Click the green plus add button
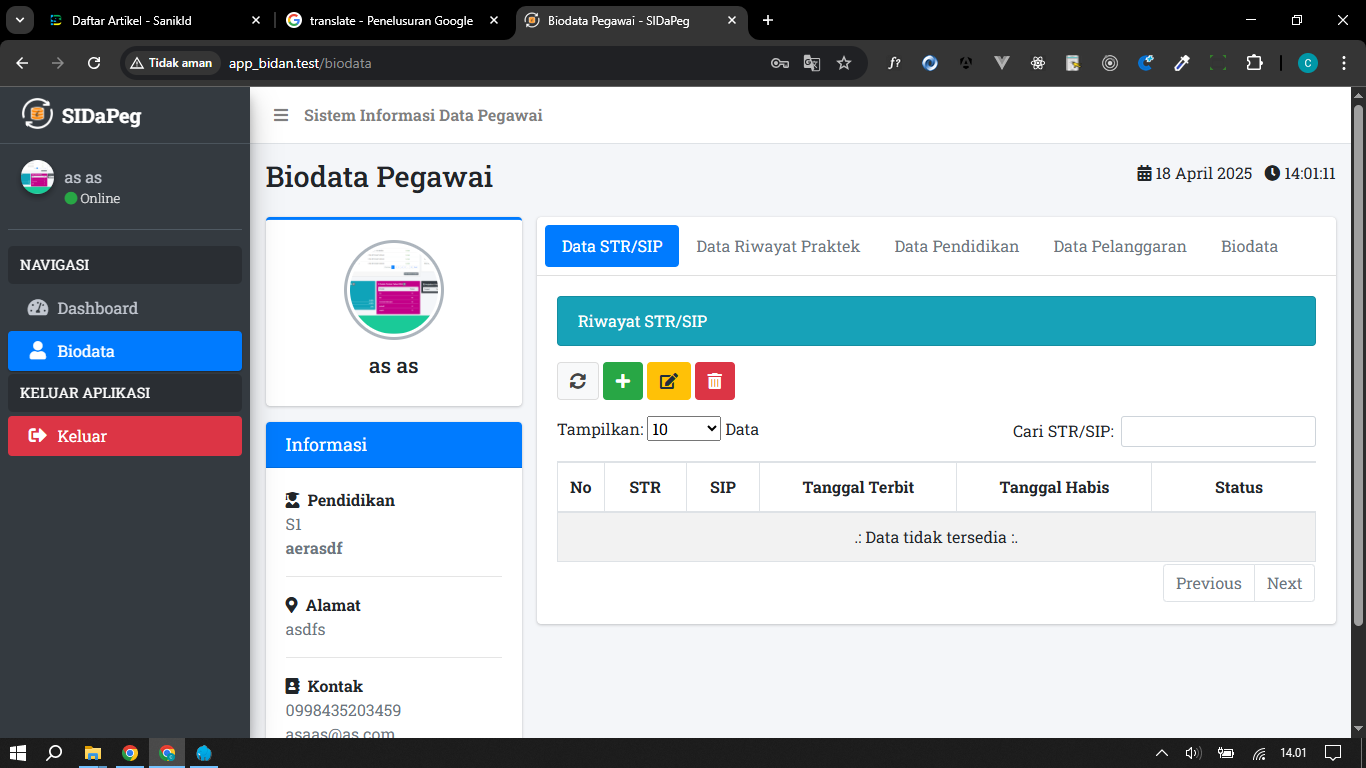The width and height of the screenshot is (1366, 768). (623, 381)
